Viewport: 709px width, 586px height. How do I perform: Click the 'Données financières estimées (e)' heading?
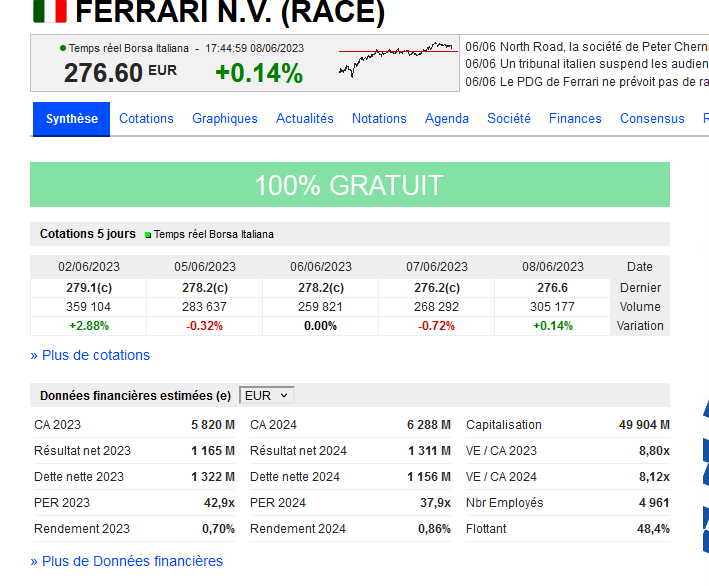pos(135,396)
